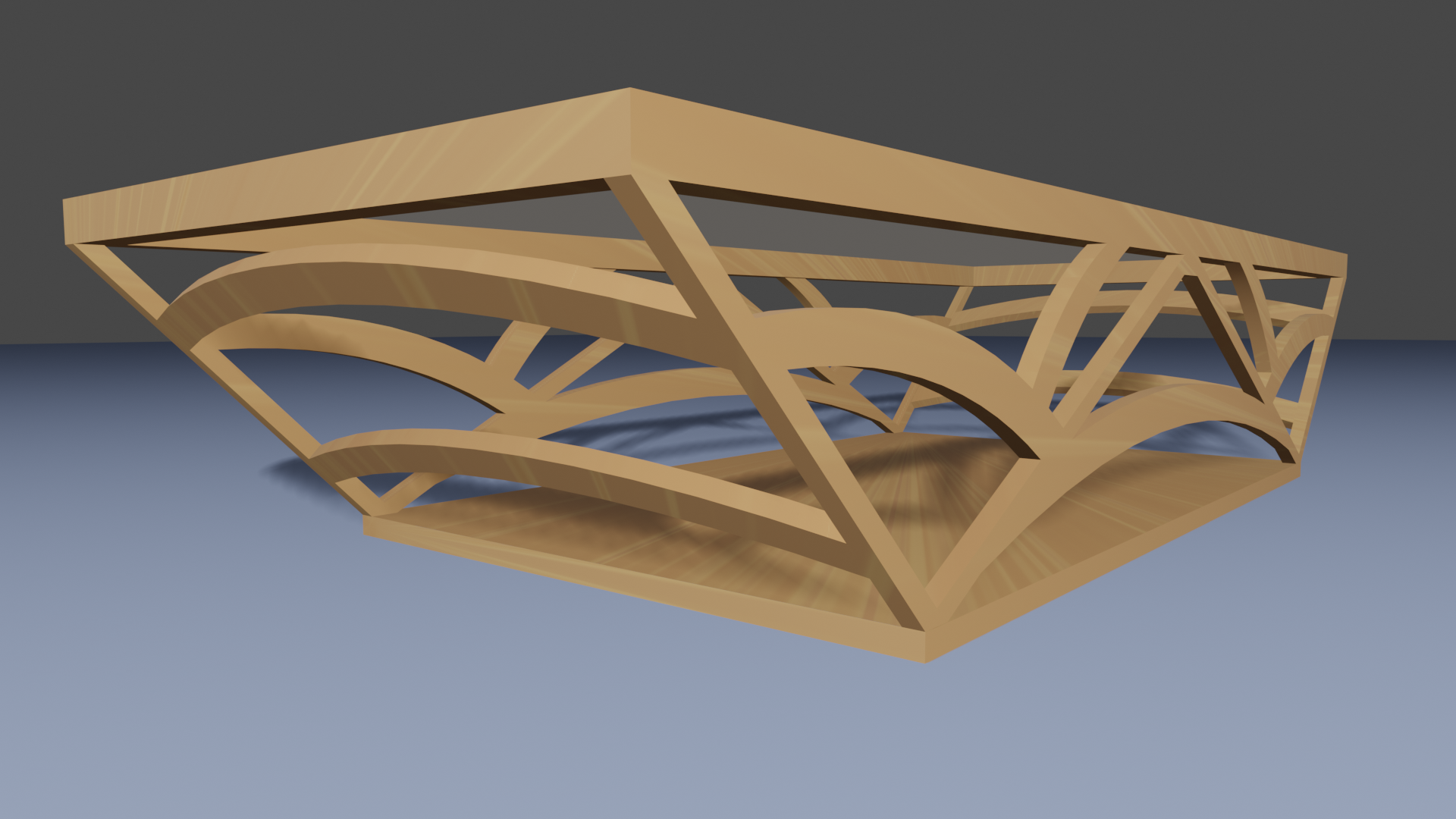Click the right front edge of the tabletop
1456x819 pixels.
coord(986,197)
